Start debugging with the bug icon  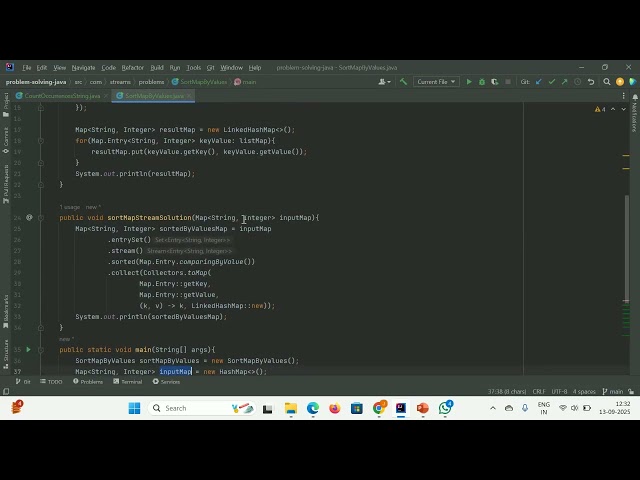coord(482,82)
